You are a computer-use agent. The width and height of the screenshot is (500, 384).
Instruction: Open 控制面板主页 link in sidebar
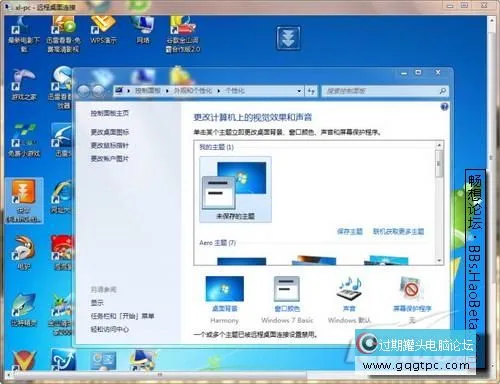[109, 113]
